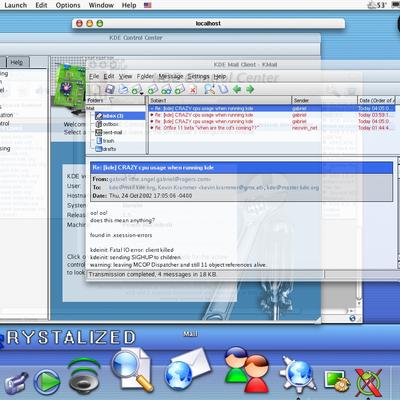Click the From line in the message header
This screenshot has width=400, height=400.
point(152,179)
